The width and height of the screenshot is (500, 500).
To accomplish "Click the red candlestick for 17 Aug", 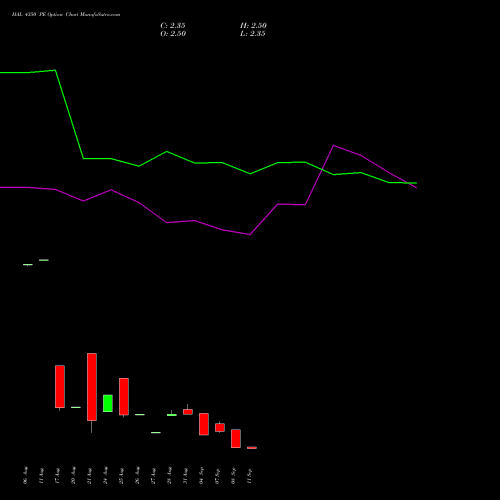I will pos(60,387).
